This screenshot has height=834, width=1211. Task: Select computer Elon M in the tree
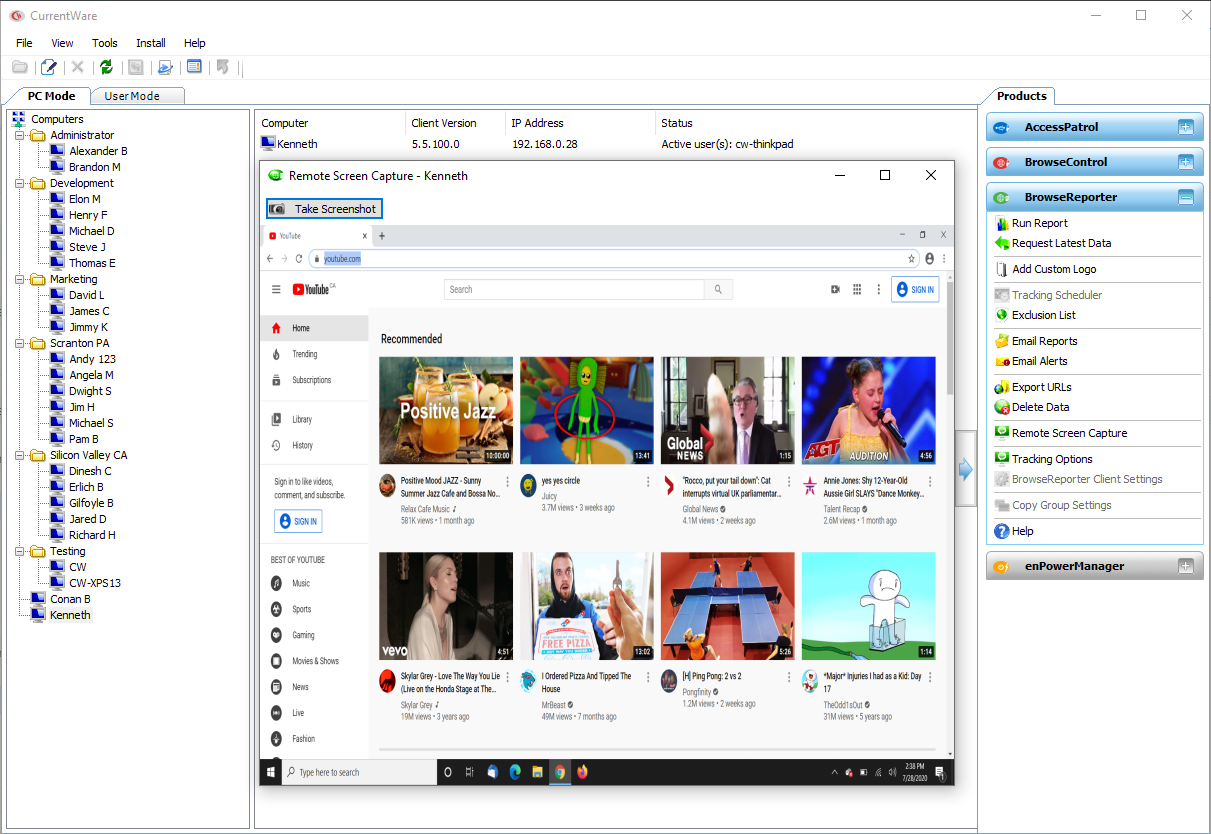85,199
